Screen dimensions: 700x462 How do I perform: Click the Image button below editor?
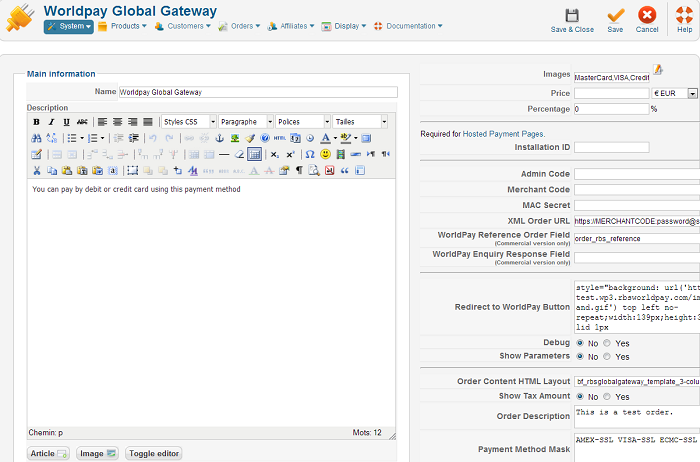point(97,454)
